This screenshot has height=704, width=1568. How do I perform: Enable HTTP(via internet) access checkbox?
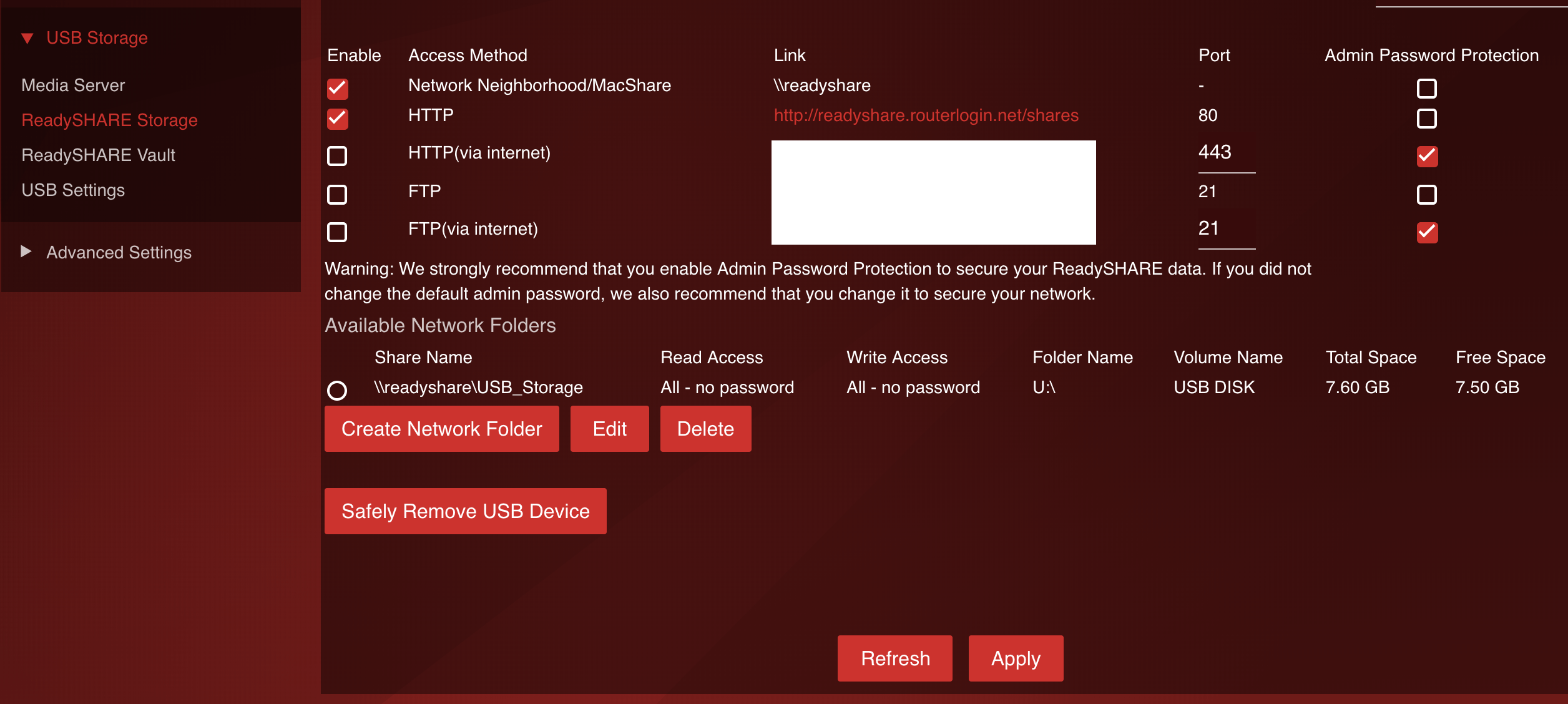338,156
